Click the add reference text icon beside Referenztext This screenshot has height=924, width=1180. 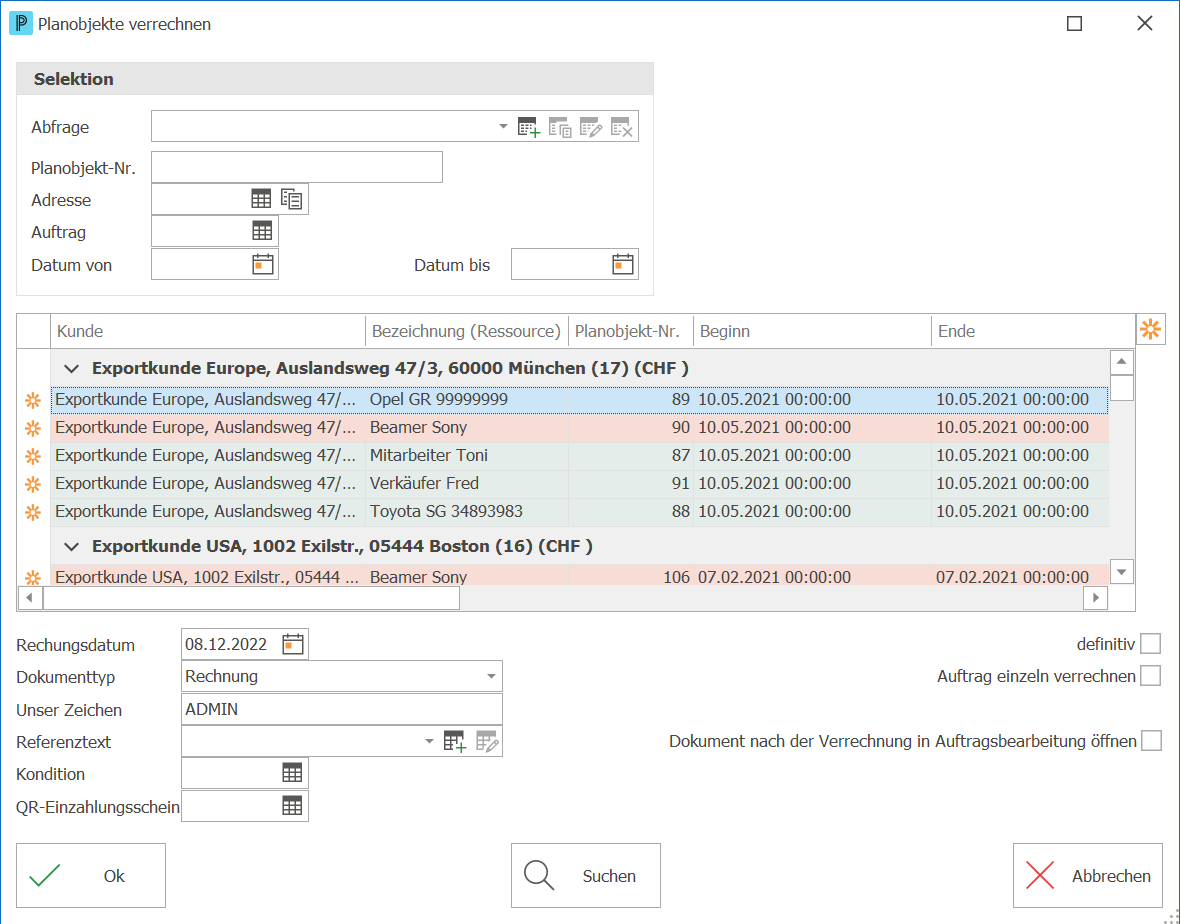click(x=455, y=741)
